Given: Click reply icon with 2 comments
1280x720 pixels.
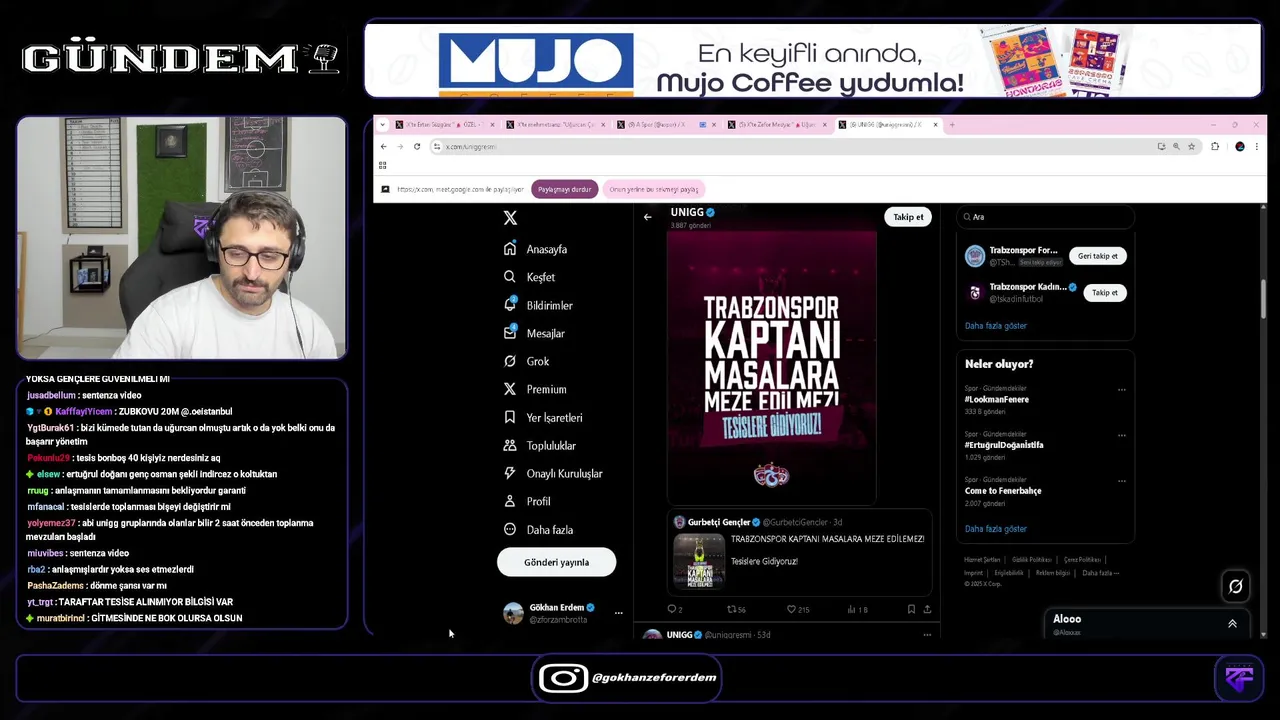Looking at the screenshot, I should tap(672, 609).
